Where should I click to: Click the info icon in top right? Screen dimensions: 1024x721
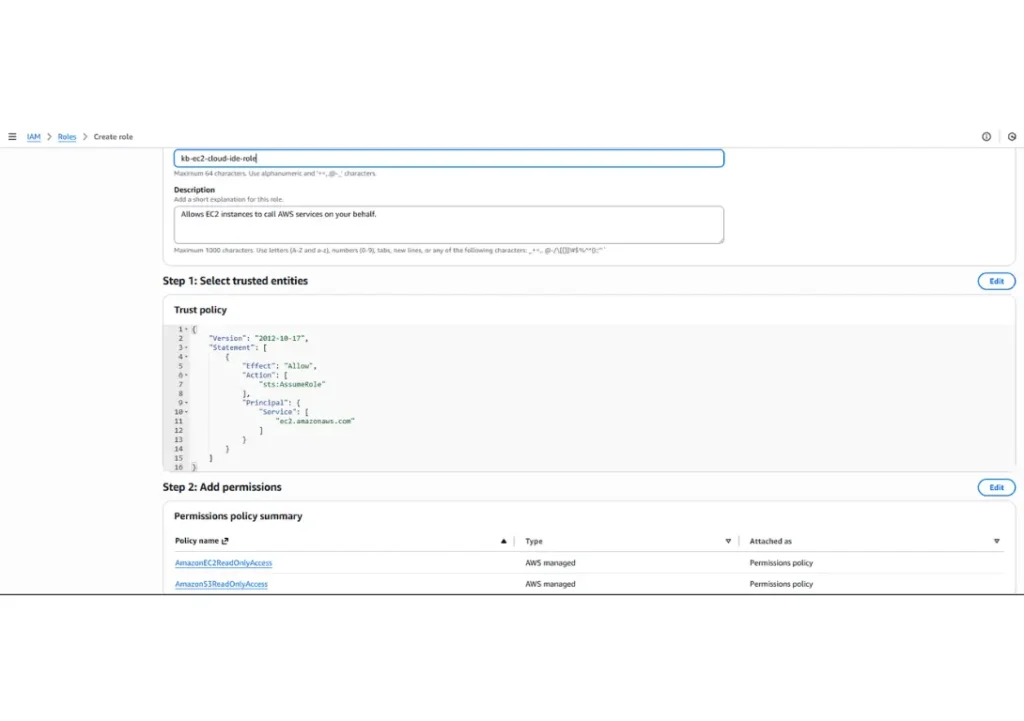pos(986,137)
